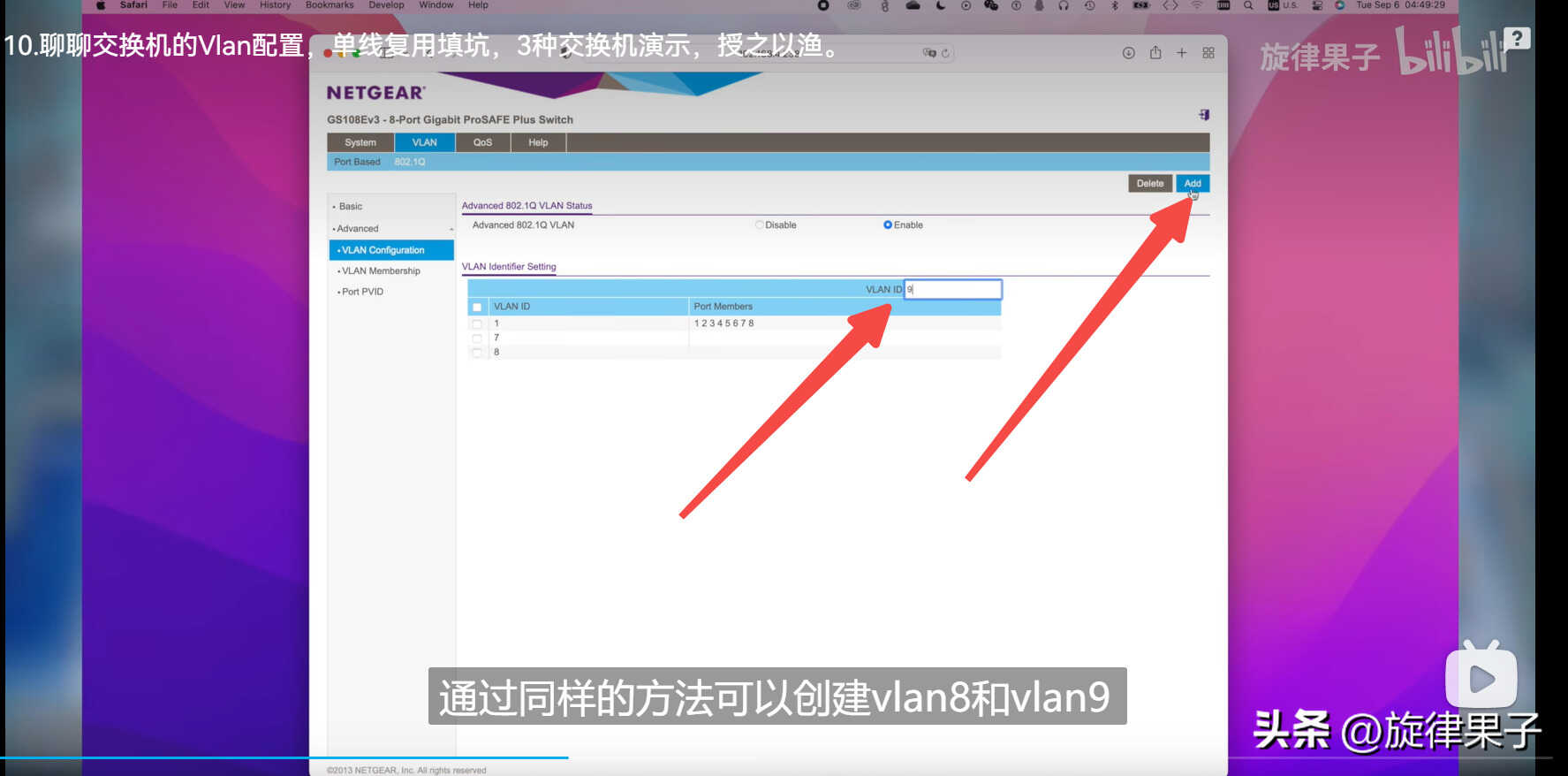Switch to the System tab

point(360,142)
